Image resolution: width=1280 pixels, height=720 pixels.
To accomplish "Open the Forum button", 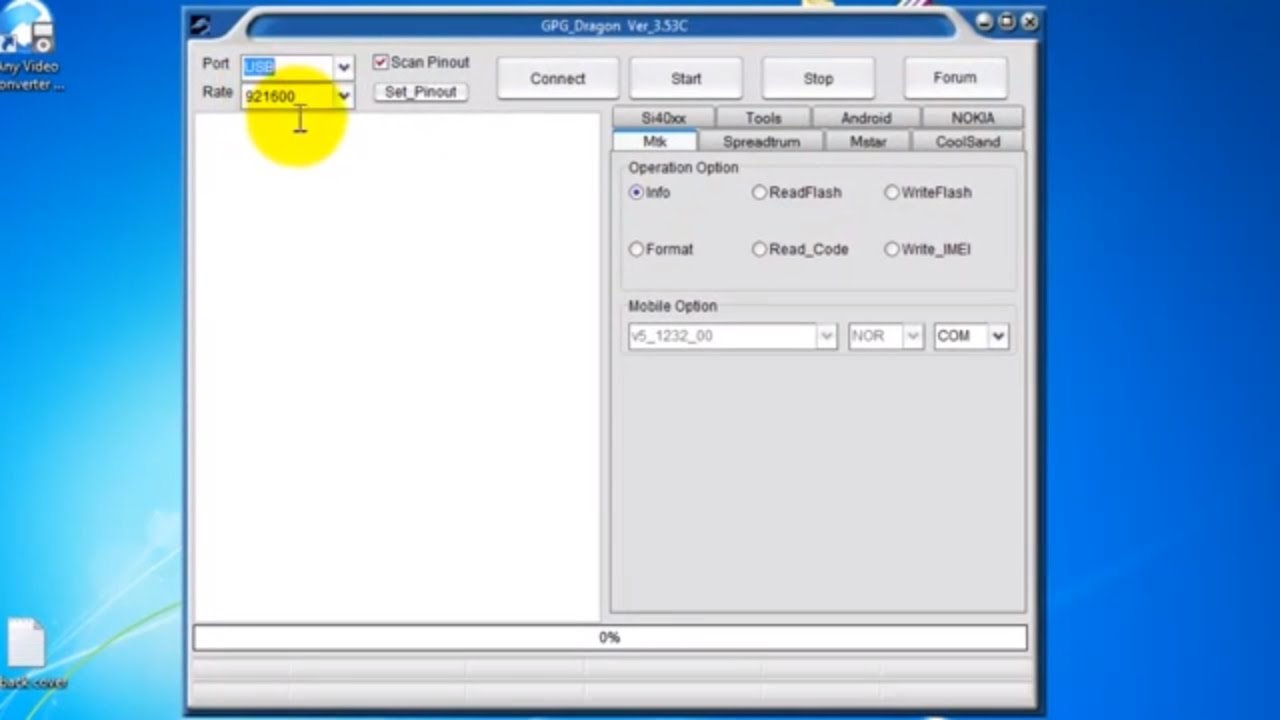I will (x=955, y=77).
